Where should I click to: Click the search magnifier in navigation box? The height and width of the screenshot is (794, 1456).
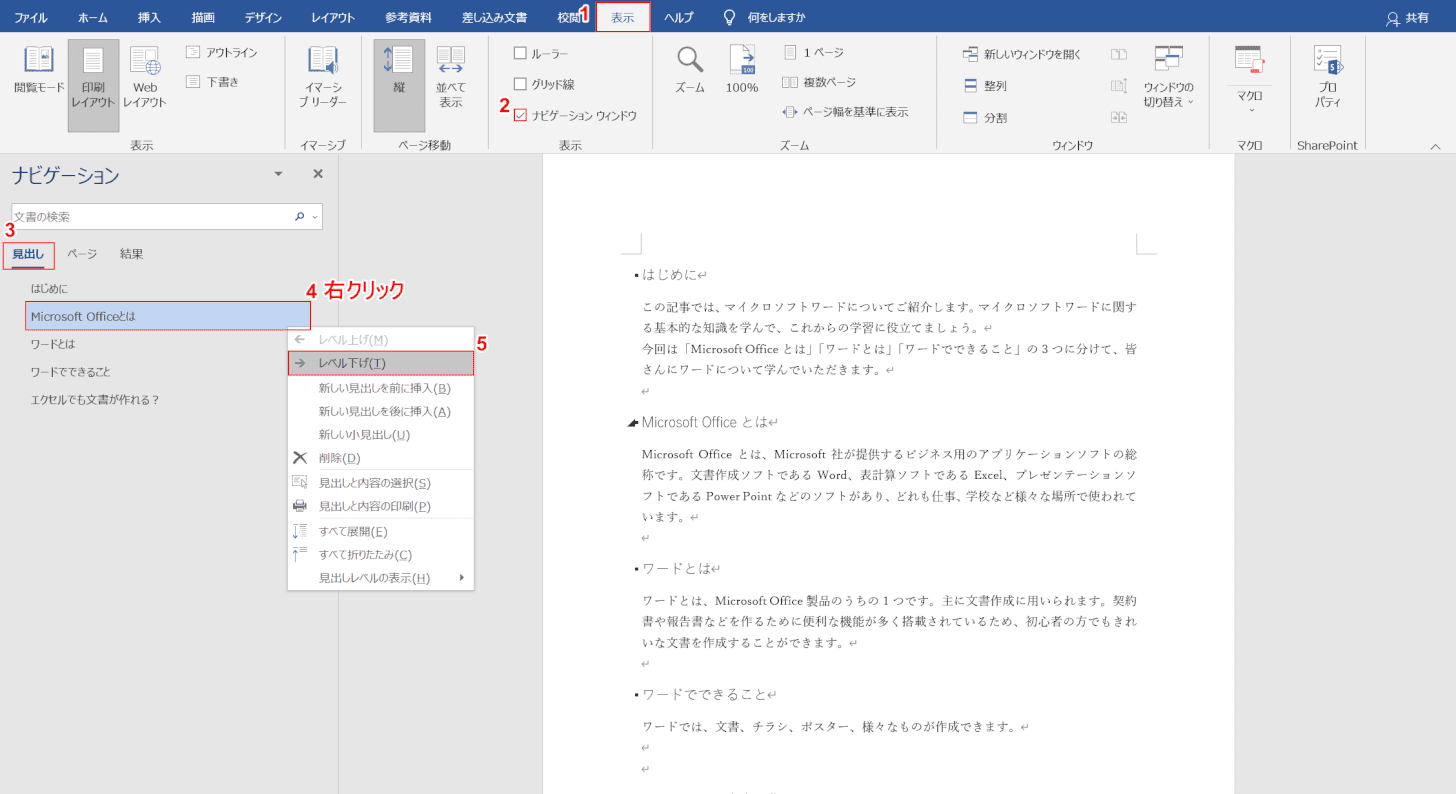[299, 216]
